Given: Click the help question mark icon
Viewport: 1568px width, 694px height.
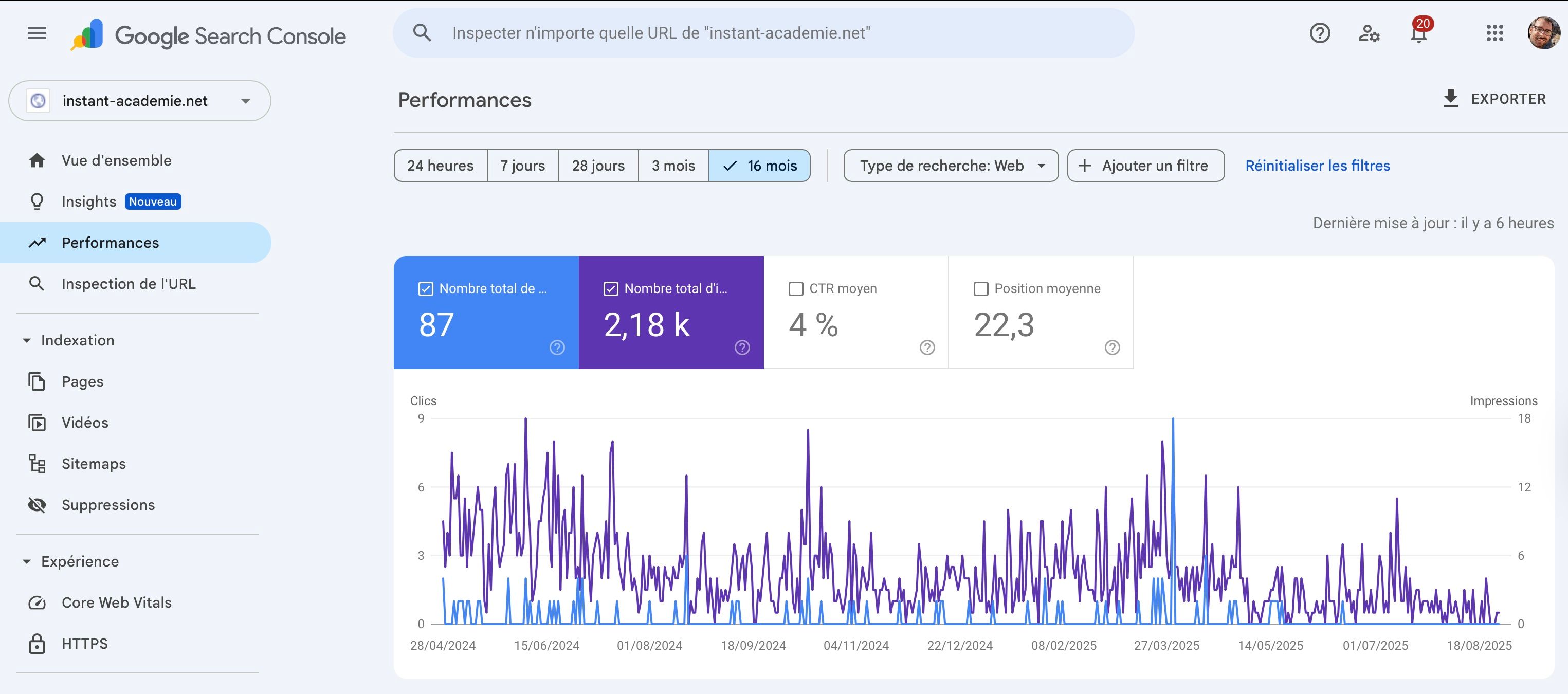Looking at the screenshot, I should click(1320, 33).
